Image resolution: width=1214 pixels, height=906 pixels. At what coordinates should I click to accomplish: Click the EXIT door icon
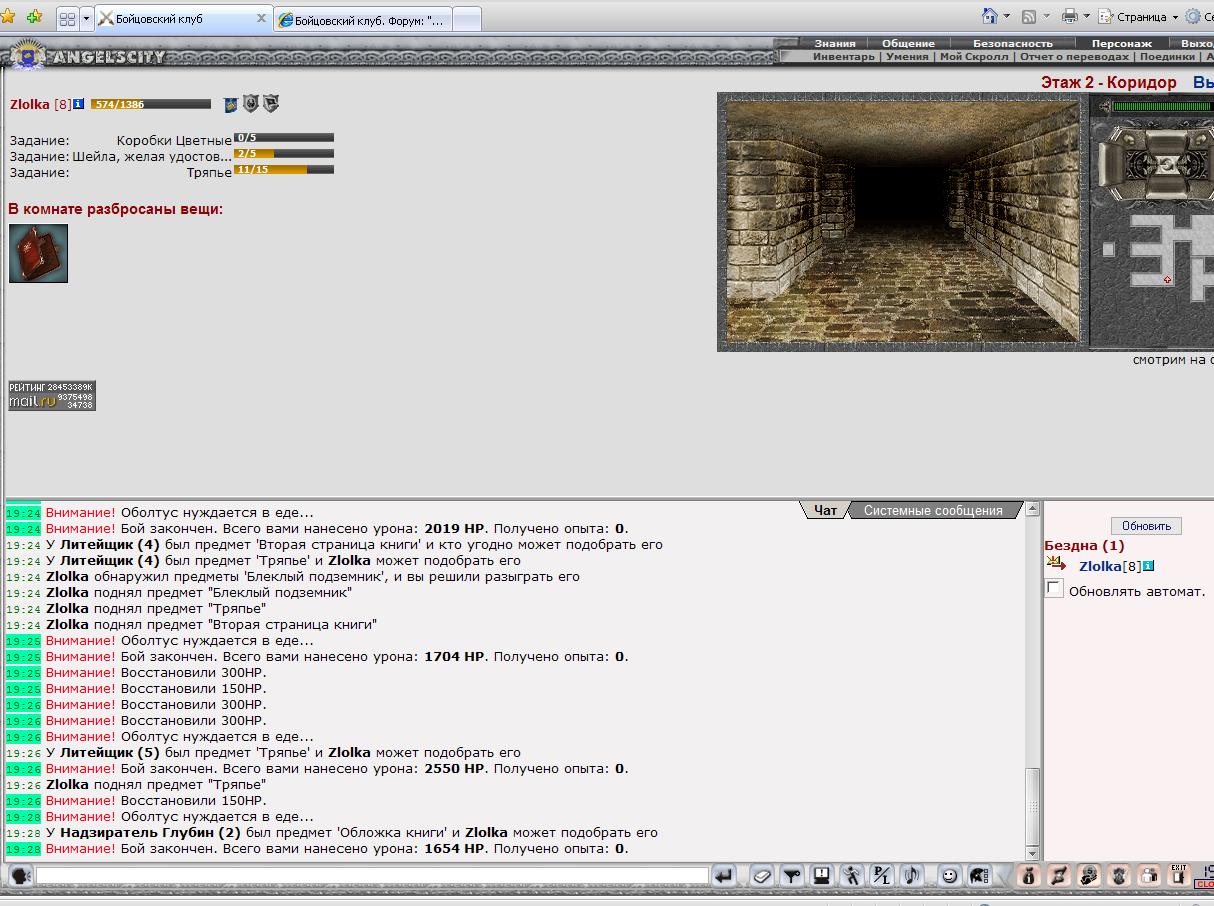(1179, 876)
